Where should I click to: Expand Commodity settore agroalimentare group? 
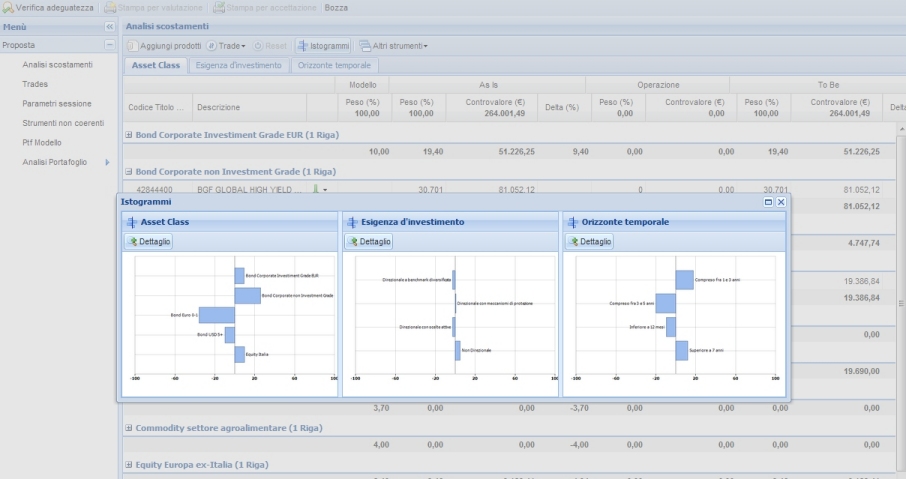coord(129,428)
